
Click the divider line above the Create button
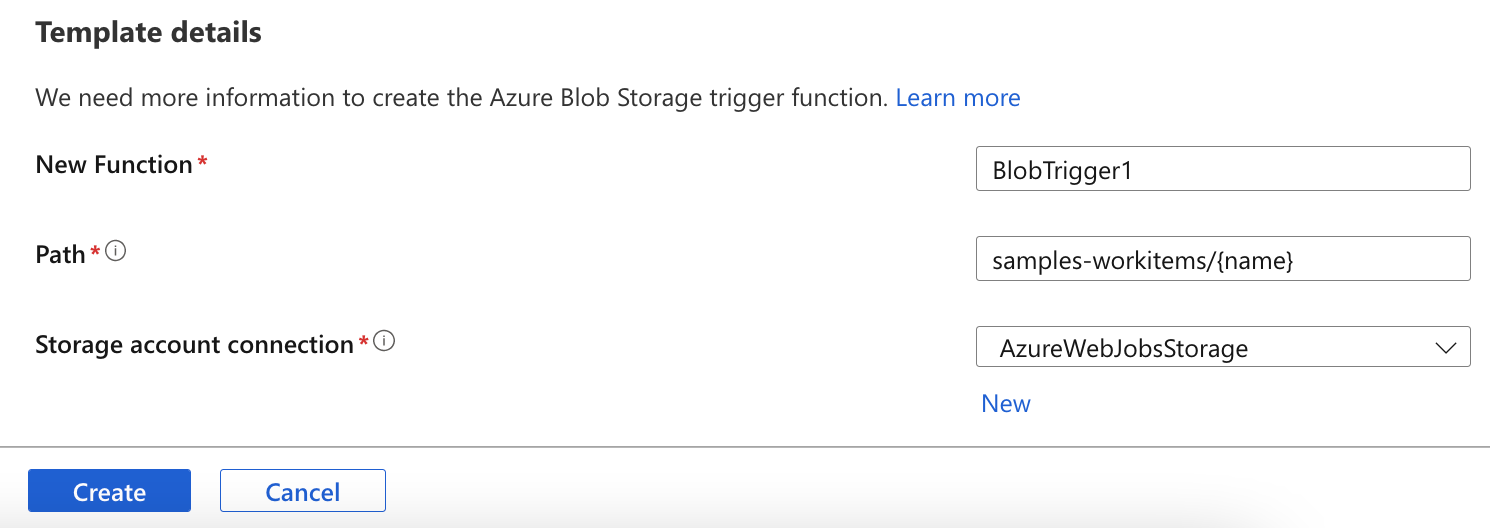745,446
